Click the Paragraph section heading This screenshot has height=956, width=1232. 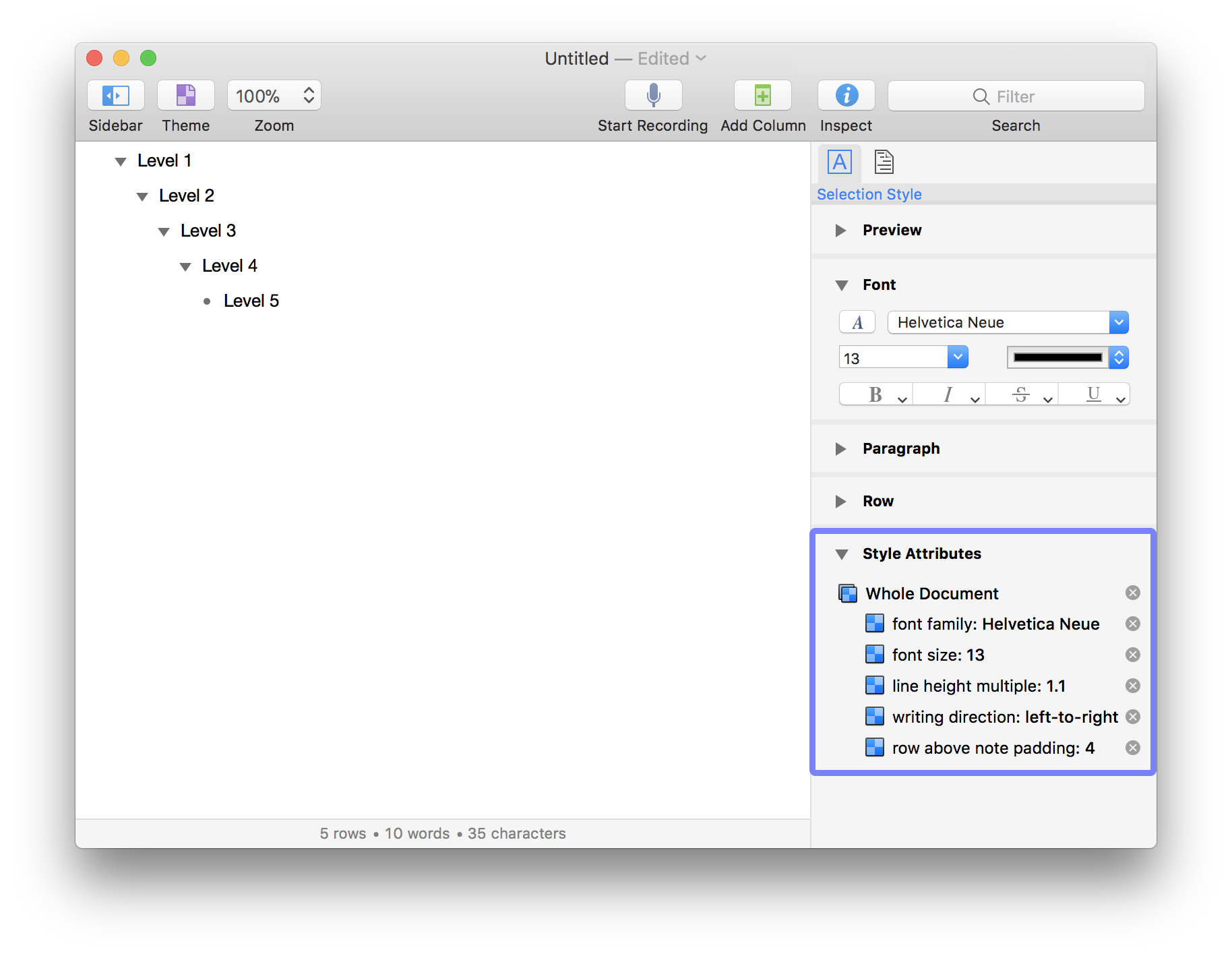click(901, 449)
